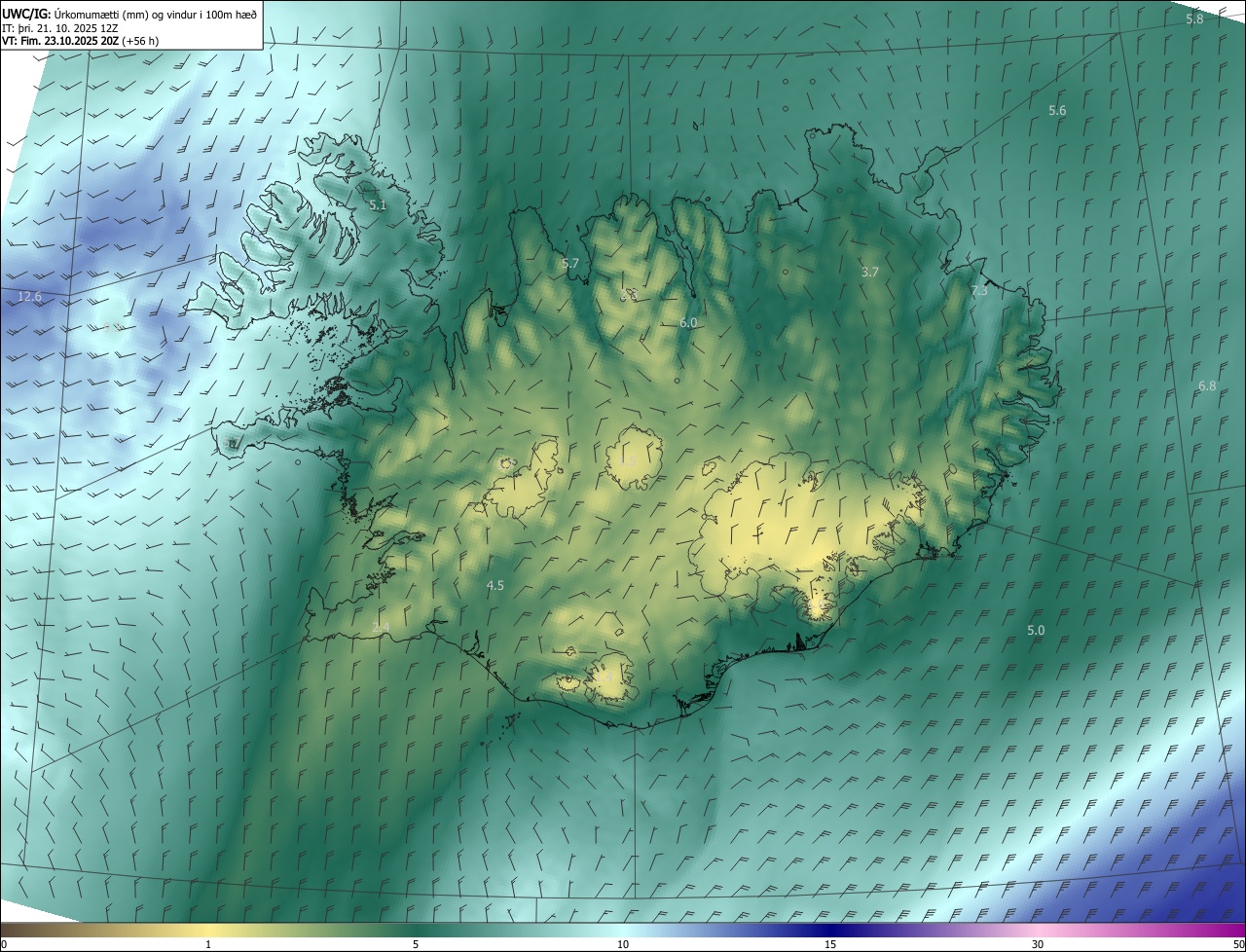Select the map value 5.7
Image resolution: width=1246 pixels, height=952 pixels.
click(570, 264)
